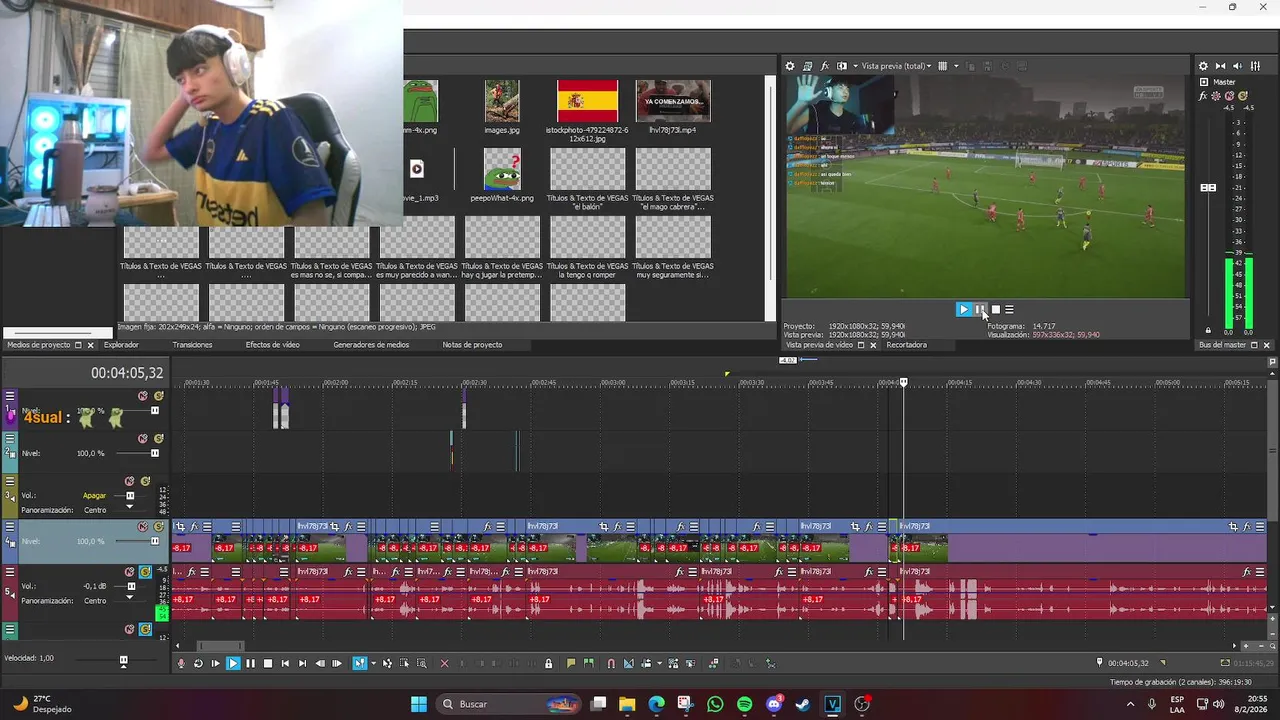The image size is (1280, 720).
Task: Open Efectos de vídeo tab
Action: click(272, 345)
